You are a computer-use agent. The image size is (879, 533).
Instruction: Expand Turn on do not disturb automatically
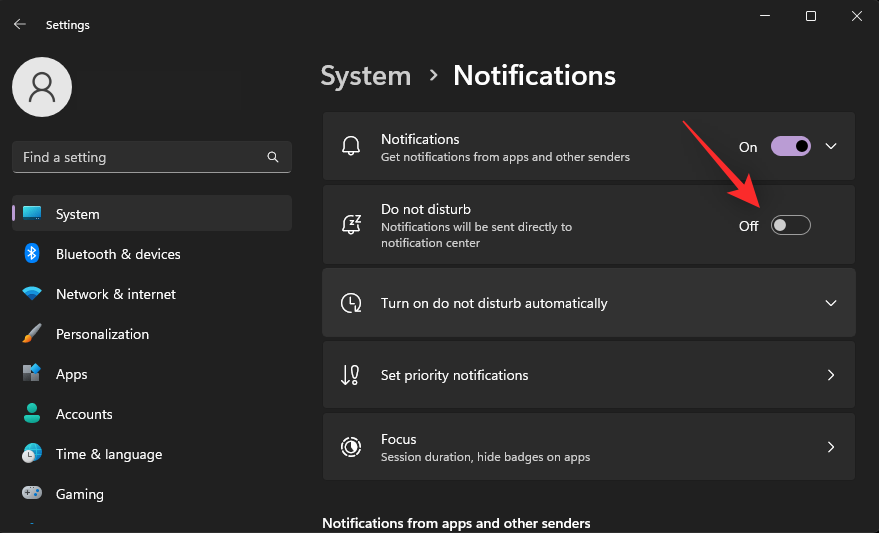[831, 303]
